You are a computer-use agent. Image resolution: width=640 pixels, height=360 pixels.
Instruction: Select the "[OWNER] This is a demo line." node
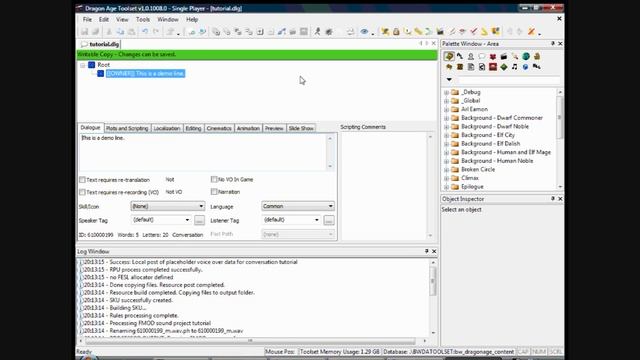pos(145,73)
